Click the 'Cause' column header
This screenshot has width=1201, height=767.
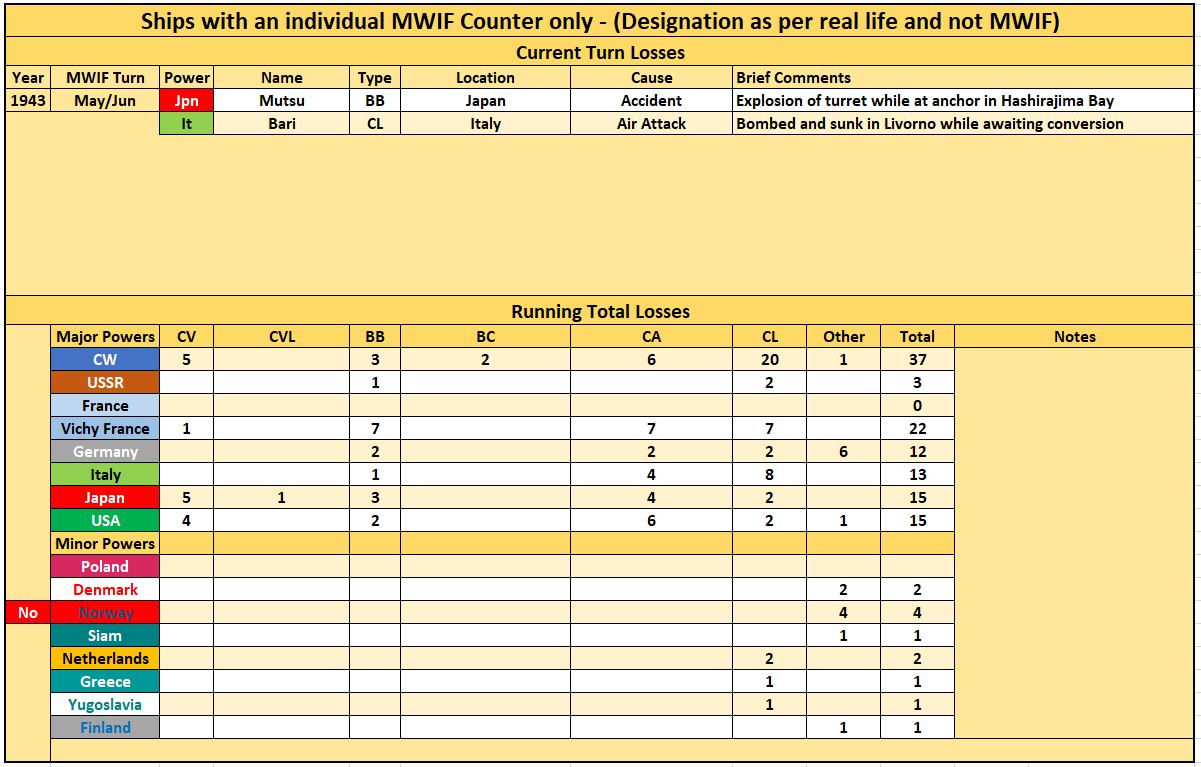(x=651, y=78)
